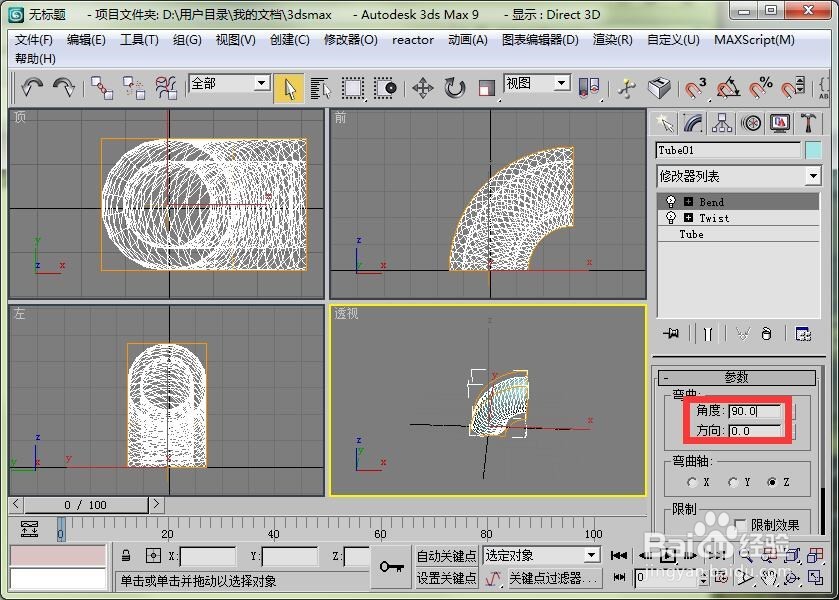Toggle the Twist modifier light bulb
Image resolution: width=839 pixels, height=600 pixels.
point(671,217)
